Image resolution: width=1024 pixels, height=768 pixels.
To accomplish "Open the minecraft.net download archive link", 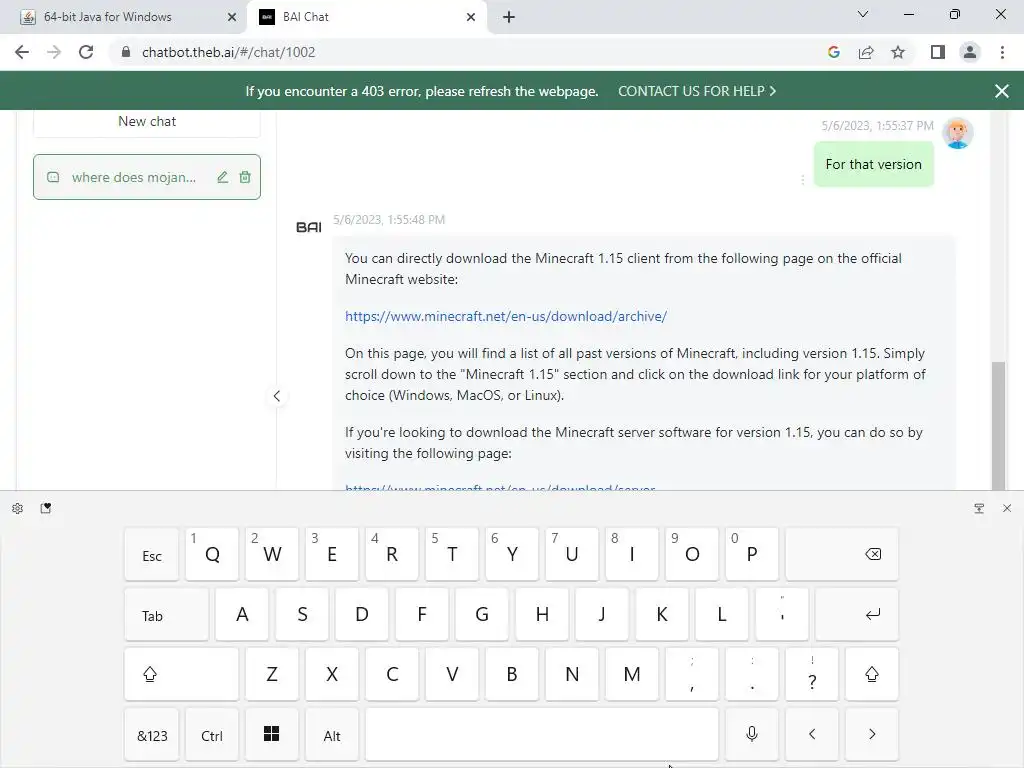I will click(x=505, y=316).
